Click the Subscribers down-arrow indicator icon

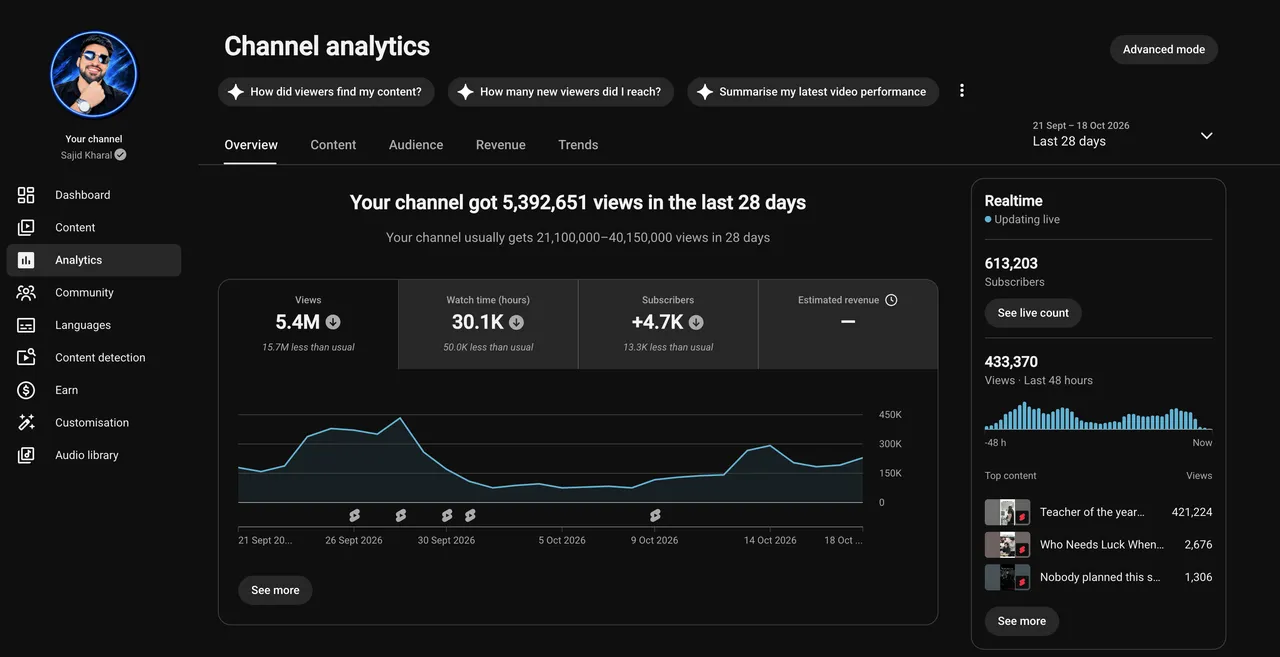(x=696, y=322)
